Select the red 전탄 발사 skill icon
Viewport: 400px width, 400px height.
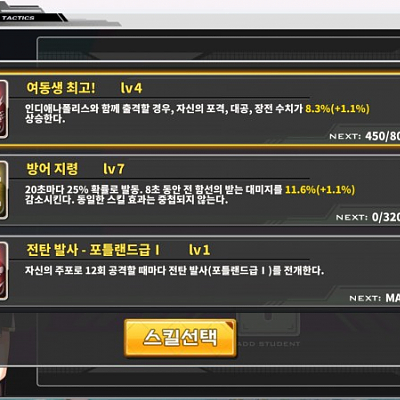coord(4,271)
